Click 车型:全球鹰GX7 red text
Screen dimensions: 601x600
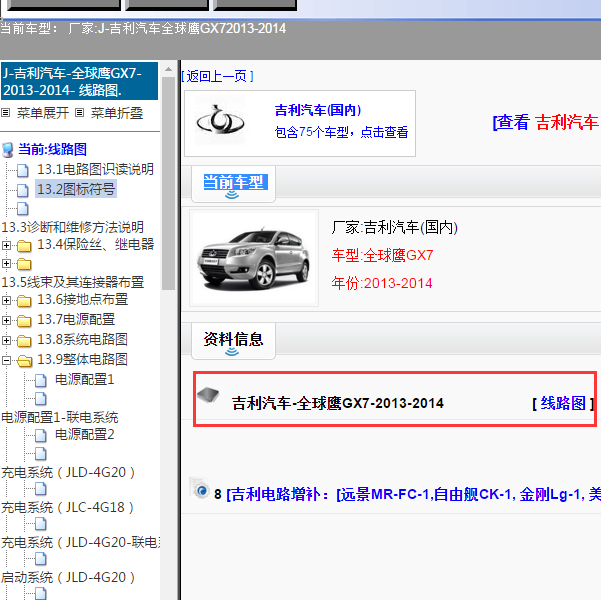(x=383, y=255)
